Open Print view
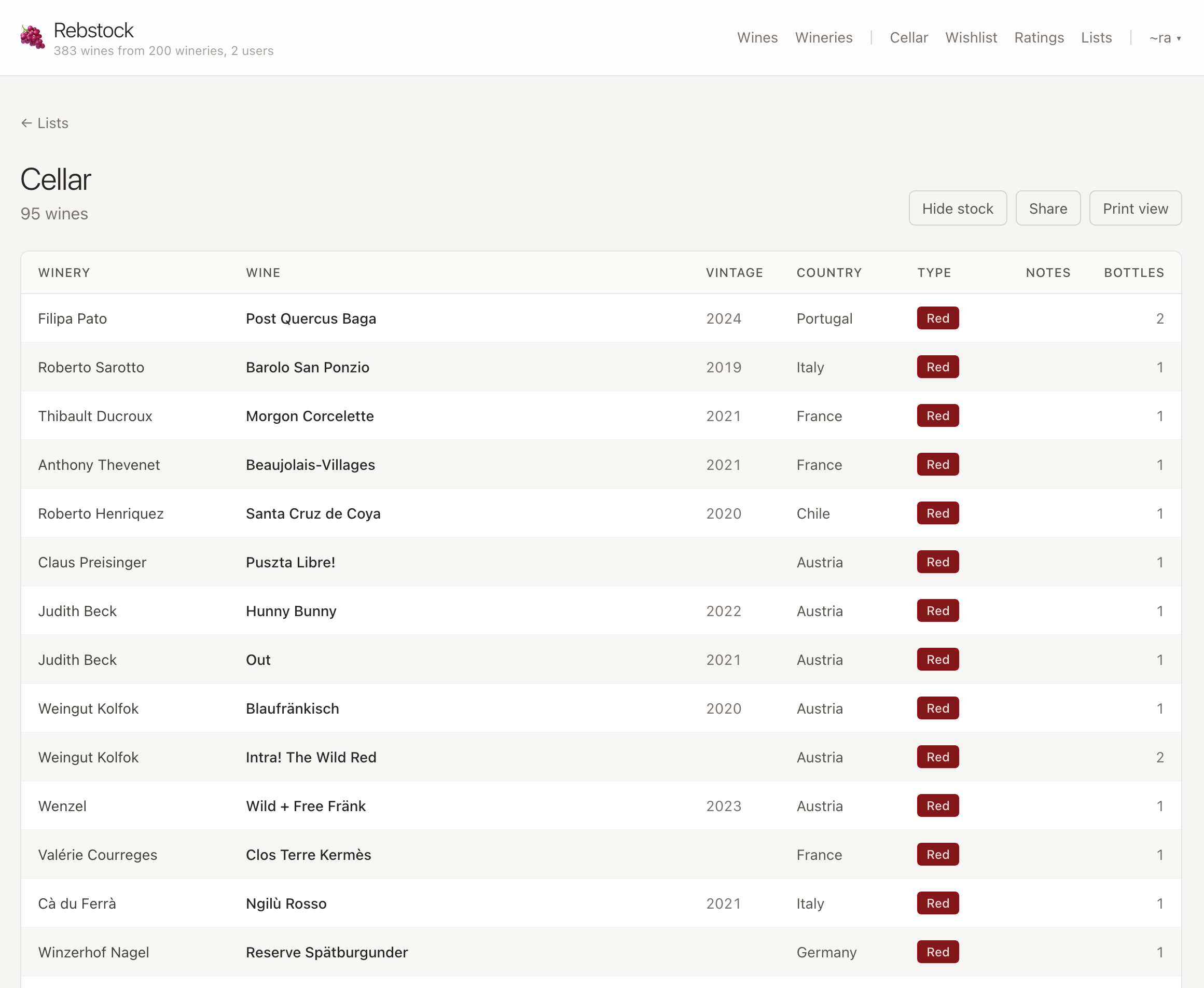The width and height of the screenshot is (1204, 988). (x=1135, y=208)
